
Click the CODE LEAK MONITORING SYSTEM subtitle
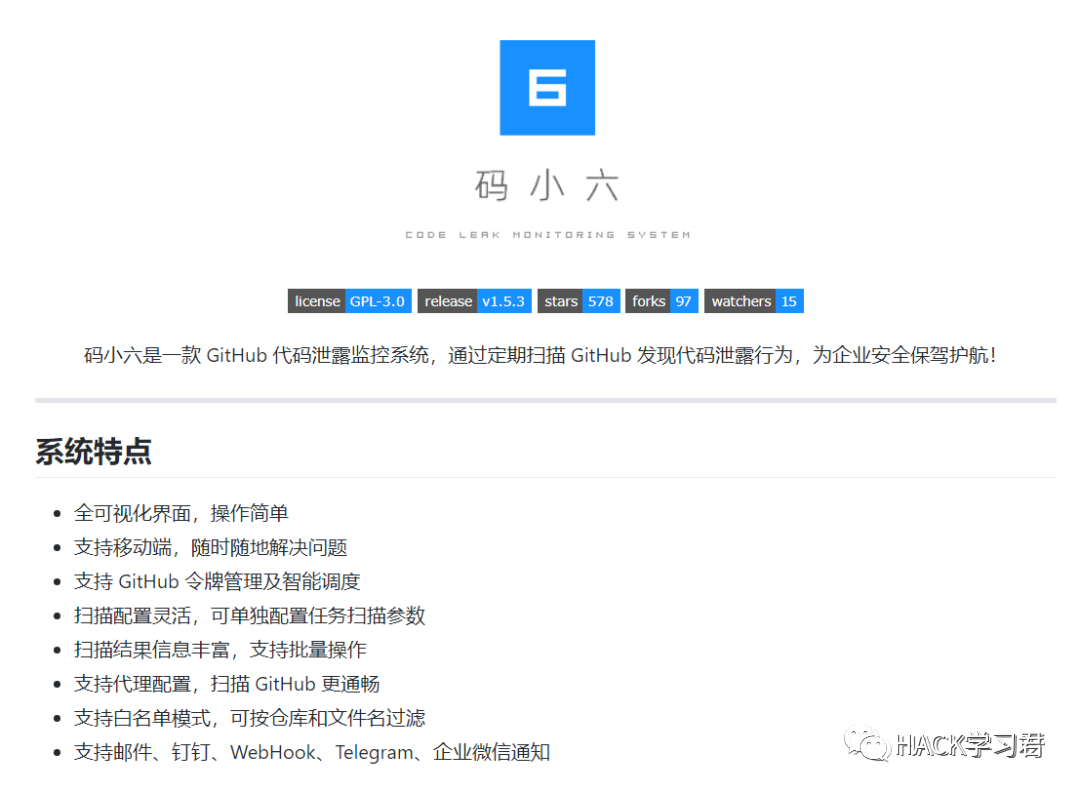(x=548, y=235)
